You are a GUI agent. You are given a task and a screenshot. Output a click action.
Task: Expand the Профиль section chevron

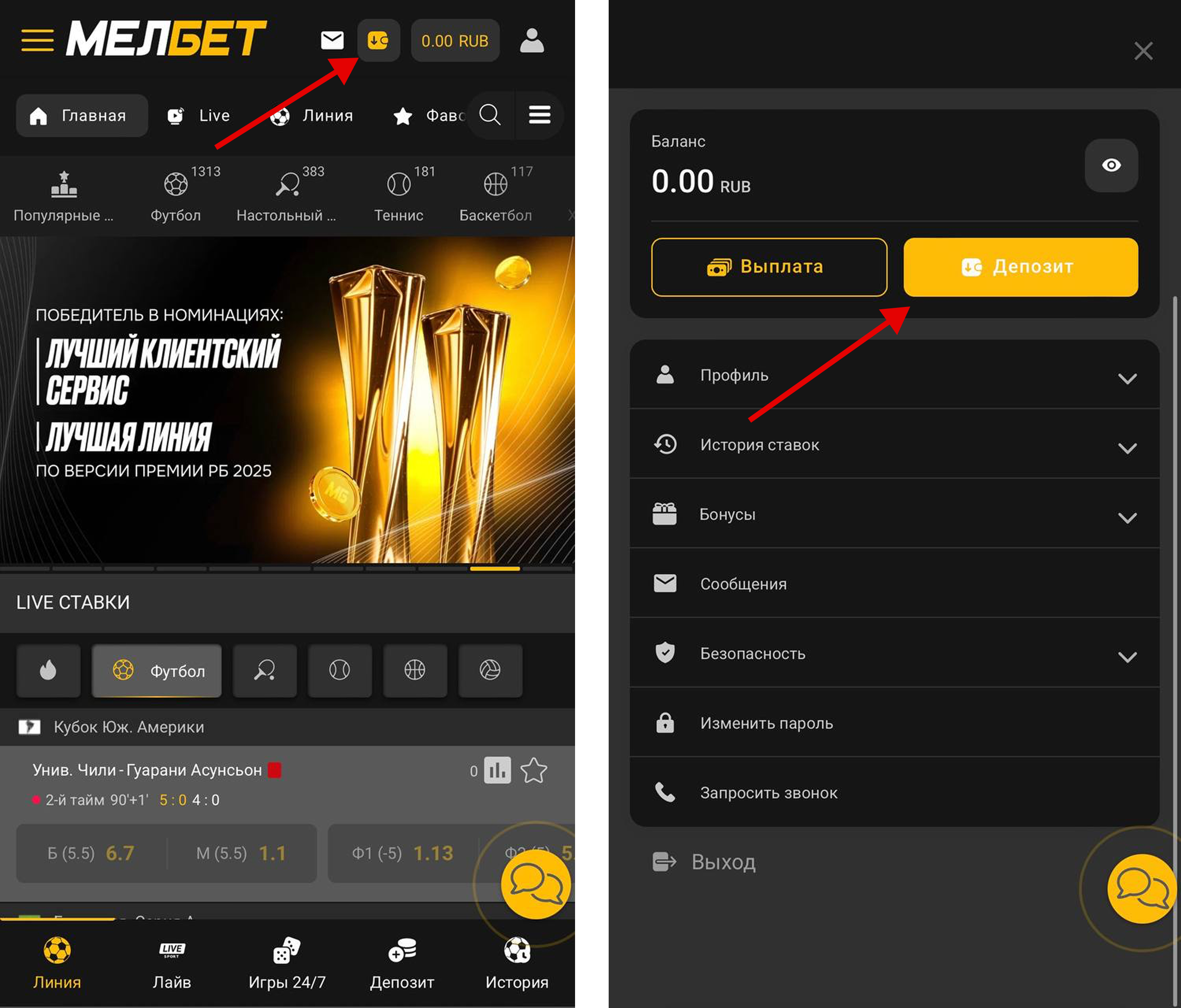(x=1127, y=379)
